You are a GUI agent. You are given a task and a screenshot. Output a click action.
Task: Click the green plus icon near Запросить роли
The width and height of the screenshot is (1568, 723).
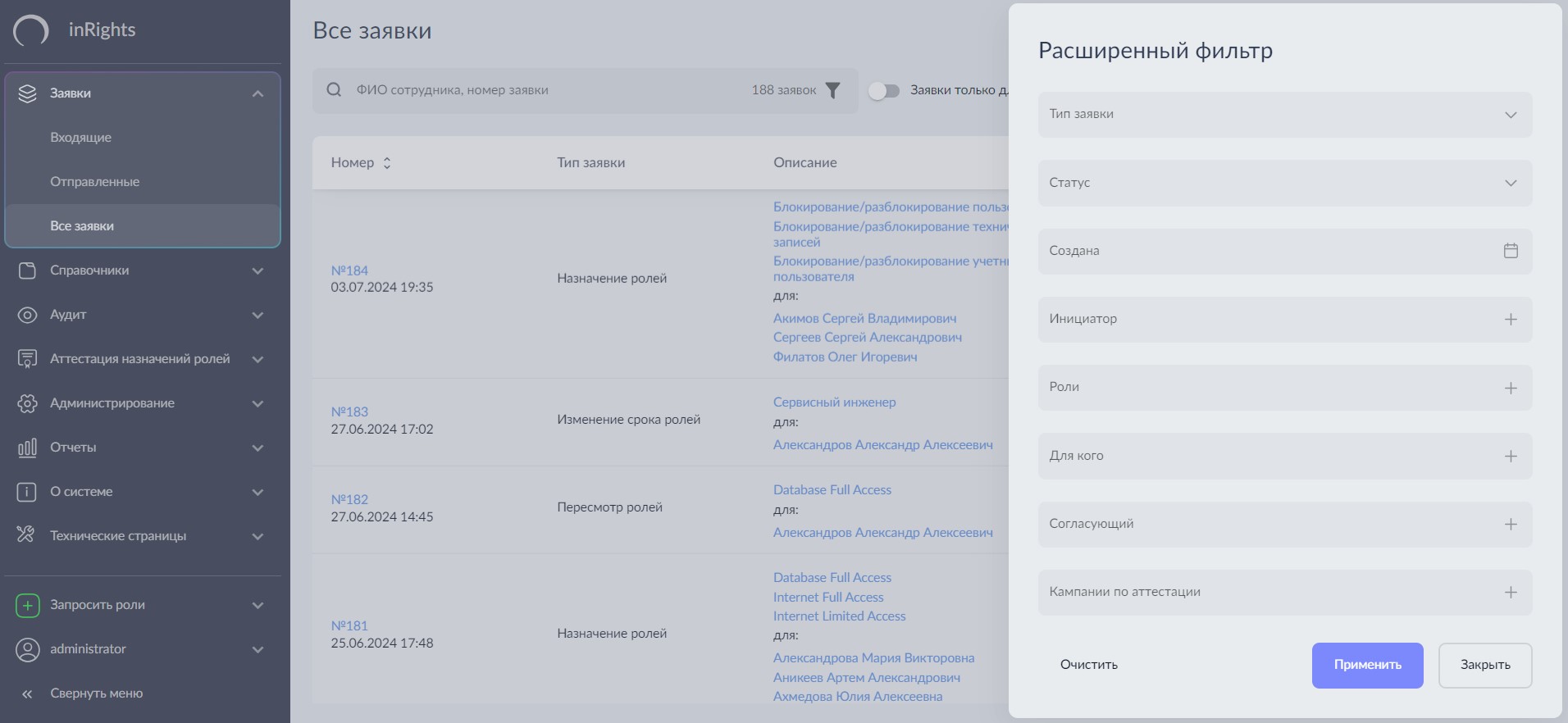pyautogui.click(x=27, y=605)
